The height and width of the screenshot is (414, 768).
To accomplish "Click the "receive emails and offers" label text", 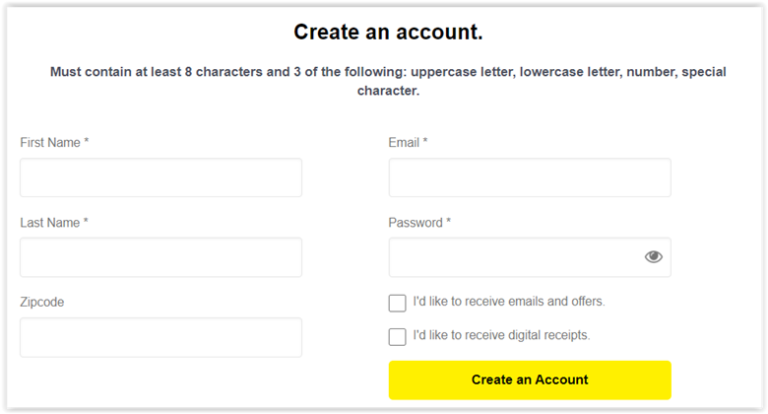I will (508, 301).
